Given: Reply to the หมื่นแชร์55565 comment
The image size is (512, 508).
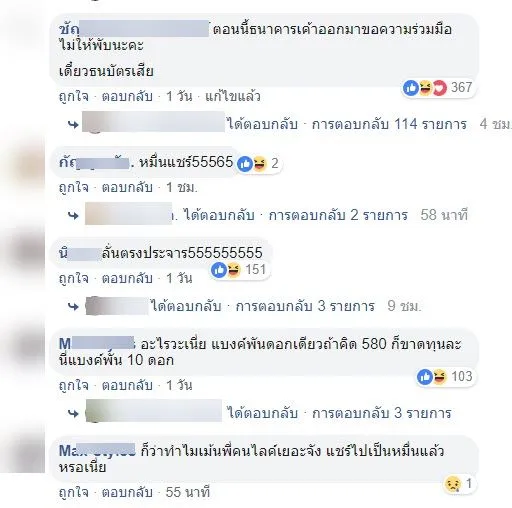Looking at the screenshot, I should (x=127, y=188).
